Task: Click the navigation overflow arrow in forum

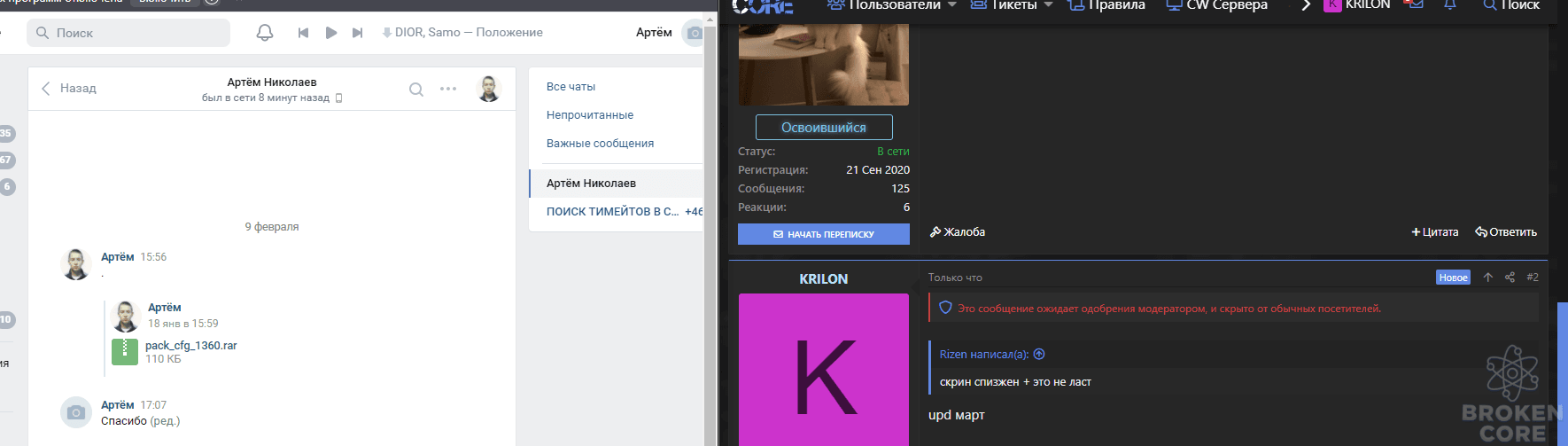Action: (x=1306, y=5)
